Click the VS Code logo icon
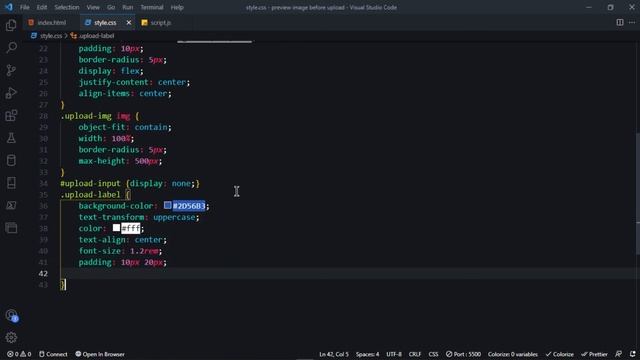640x360 pixels. pos(9,7)
